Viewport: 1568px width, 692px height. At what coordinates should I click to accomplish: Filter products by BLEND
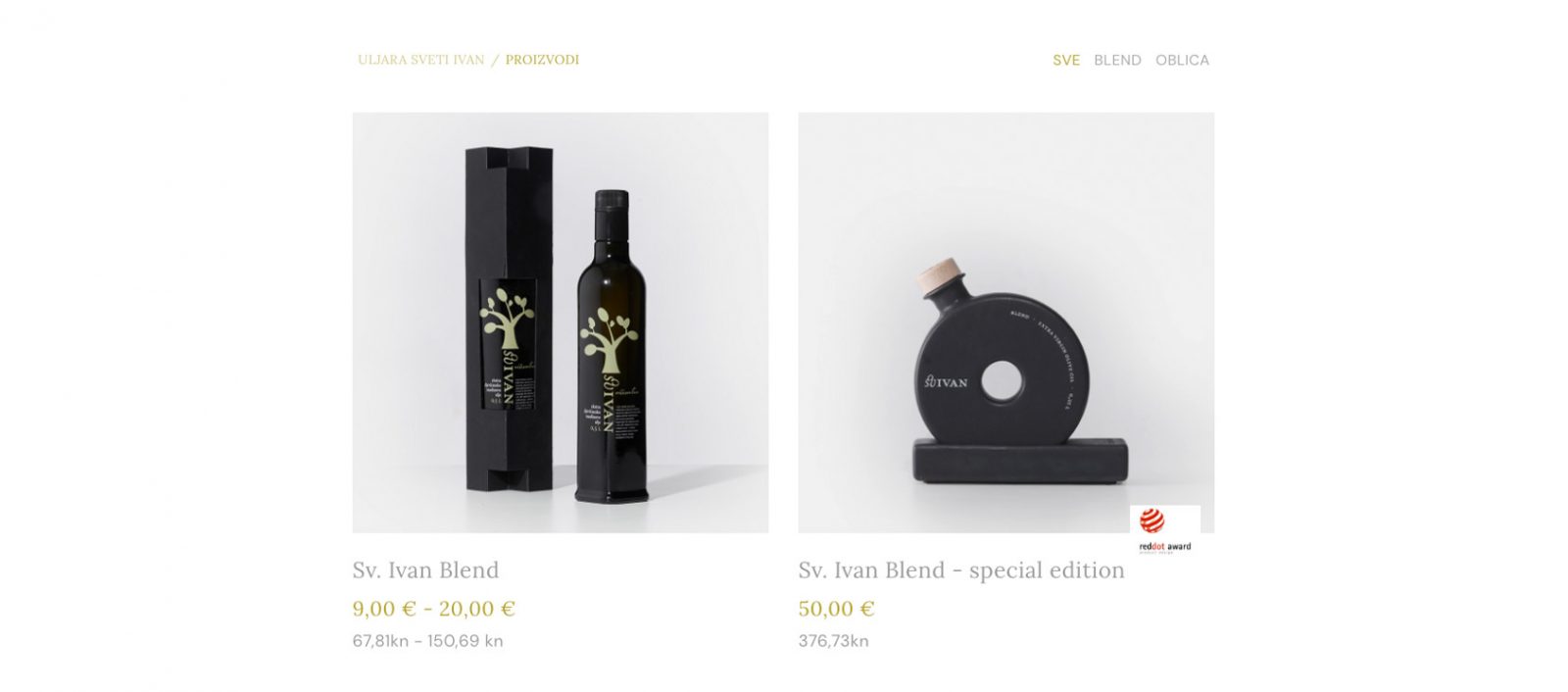1117,60
